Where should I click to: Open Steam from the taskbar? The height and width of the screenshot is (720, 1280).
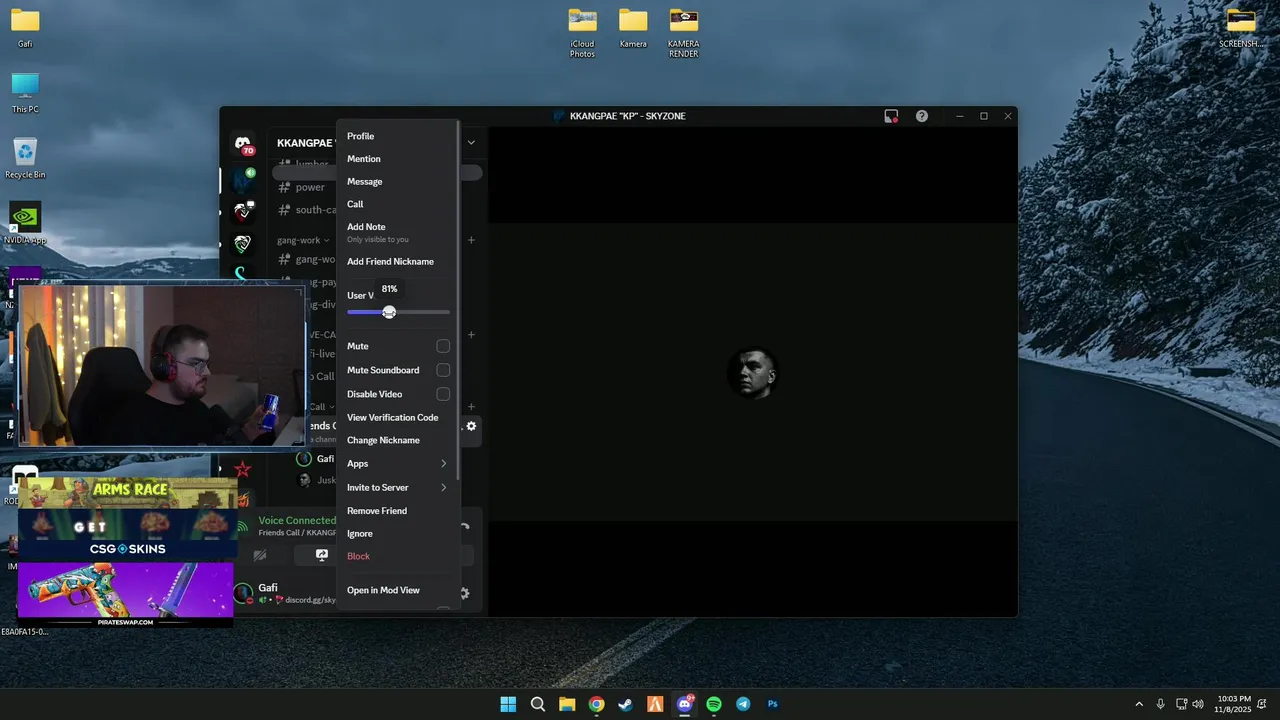[x=625, y=704]
